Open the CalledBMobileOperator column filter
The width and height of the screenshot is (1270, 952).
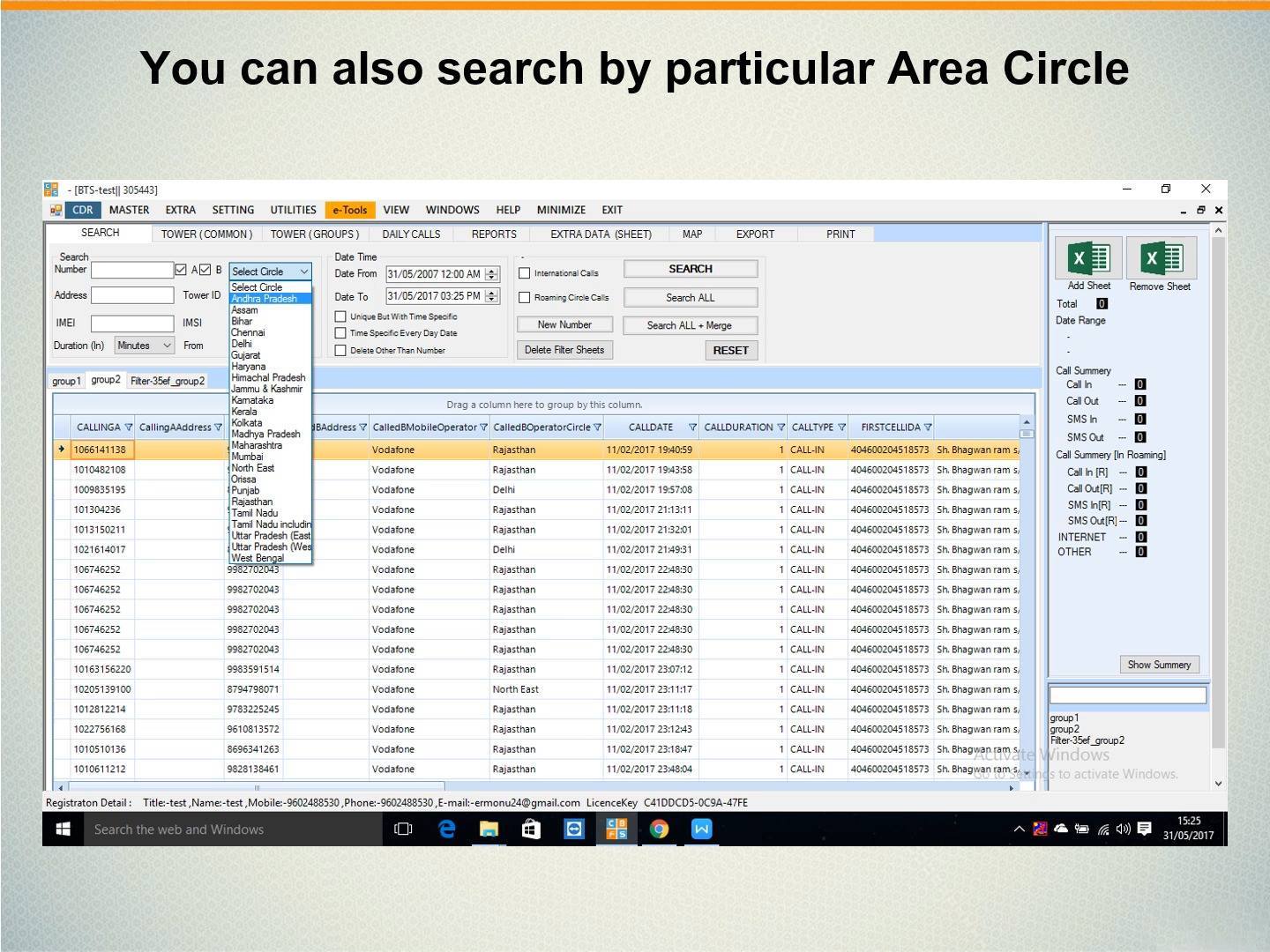pos(483,428)
